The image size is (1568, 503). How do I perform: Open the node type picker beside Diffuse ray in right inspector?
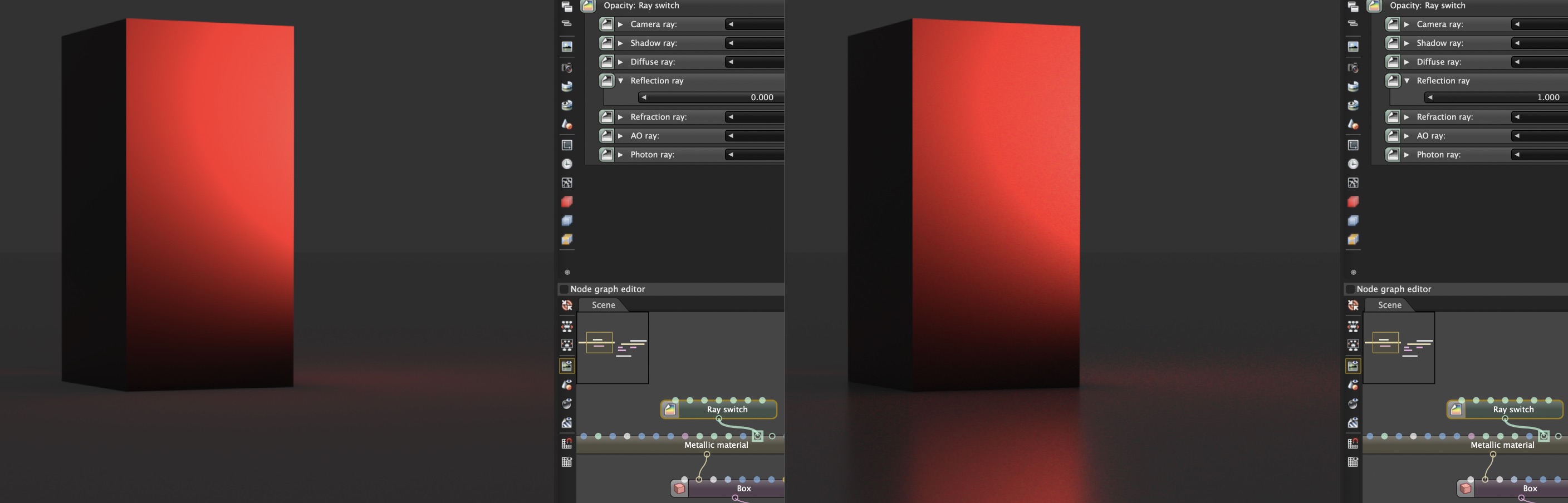tap(1393, 62)
